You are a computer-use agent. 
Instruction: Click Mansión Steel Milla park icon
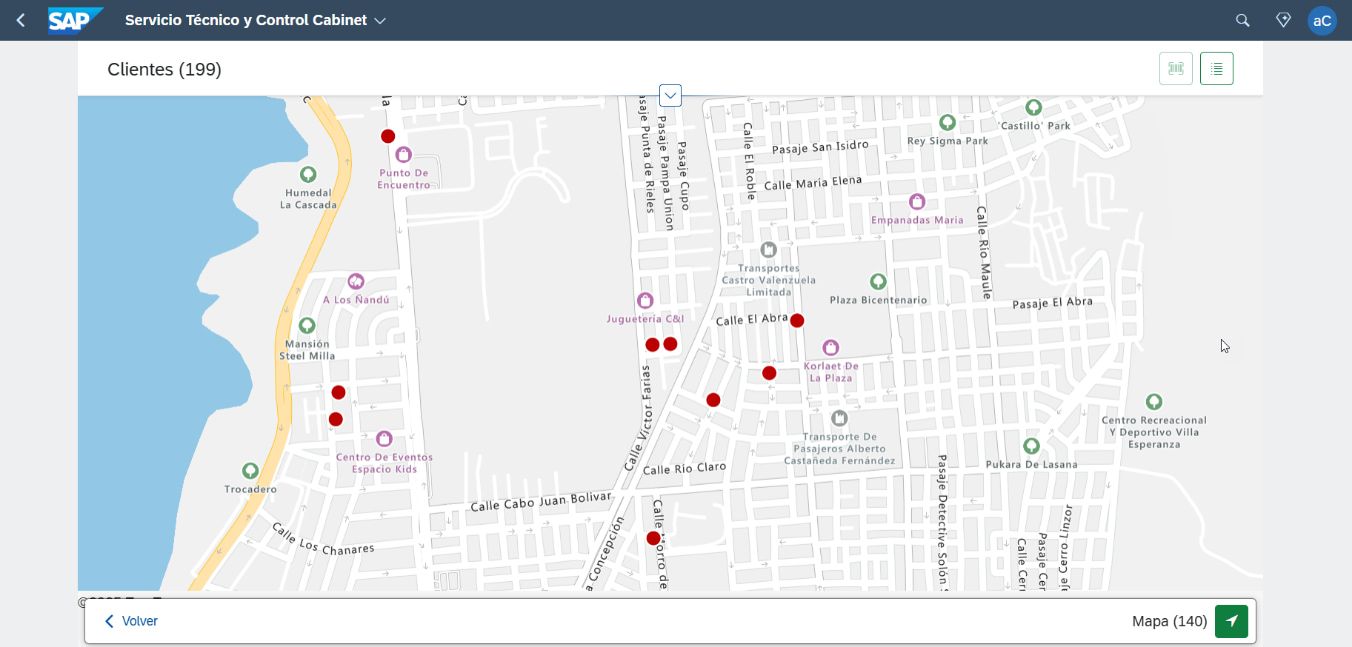click(x=307, y=326)
